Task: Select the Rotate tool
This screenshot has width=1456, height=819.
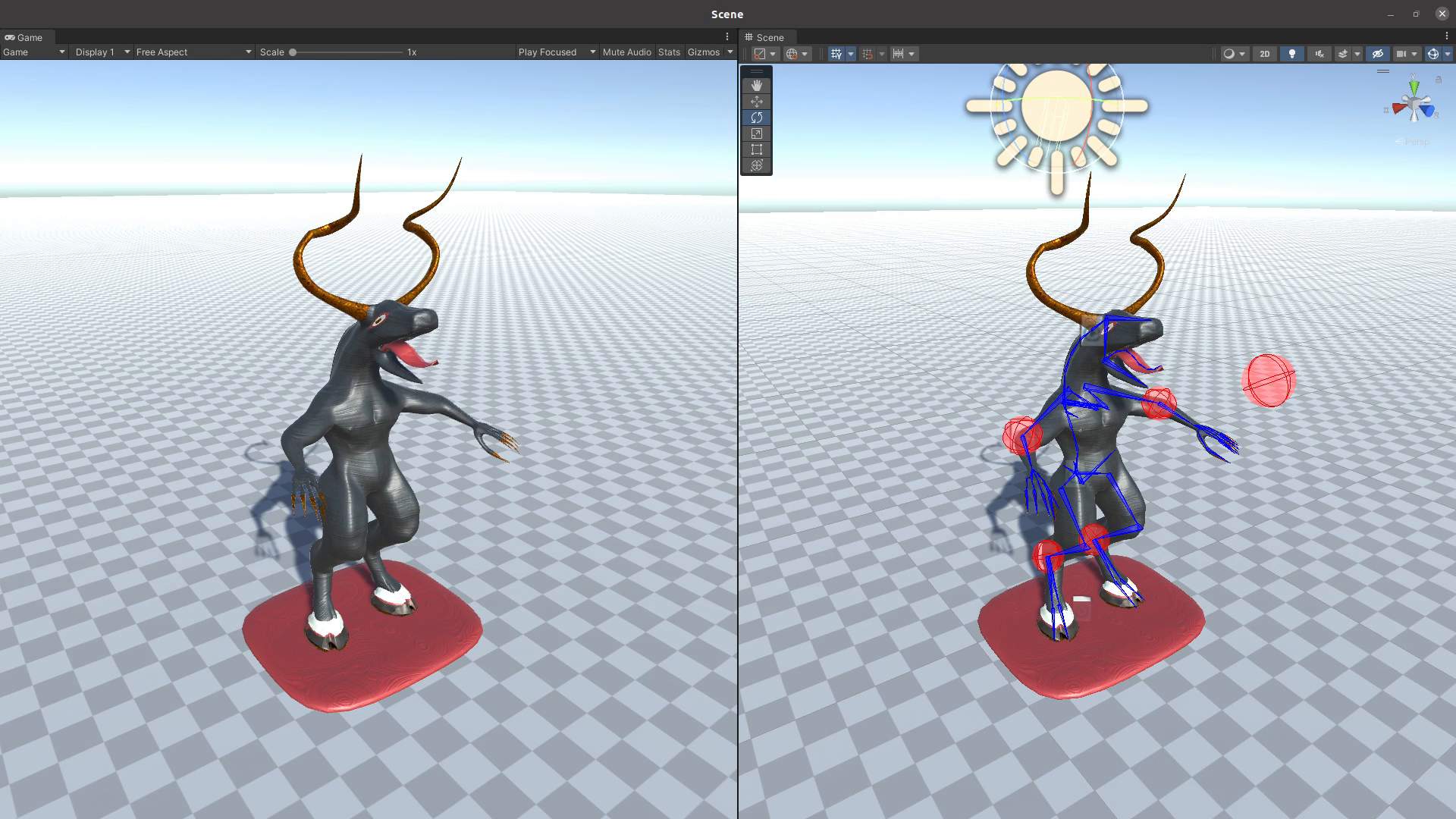Action: (x=756, y=118)
